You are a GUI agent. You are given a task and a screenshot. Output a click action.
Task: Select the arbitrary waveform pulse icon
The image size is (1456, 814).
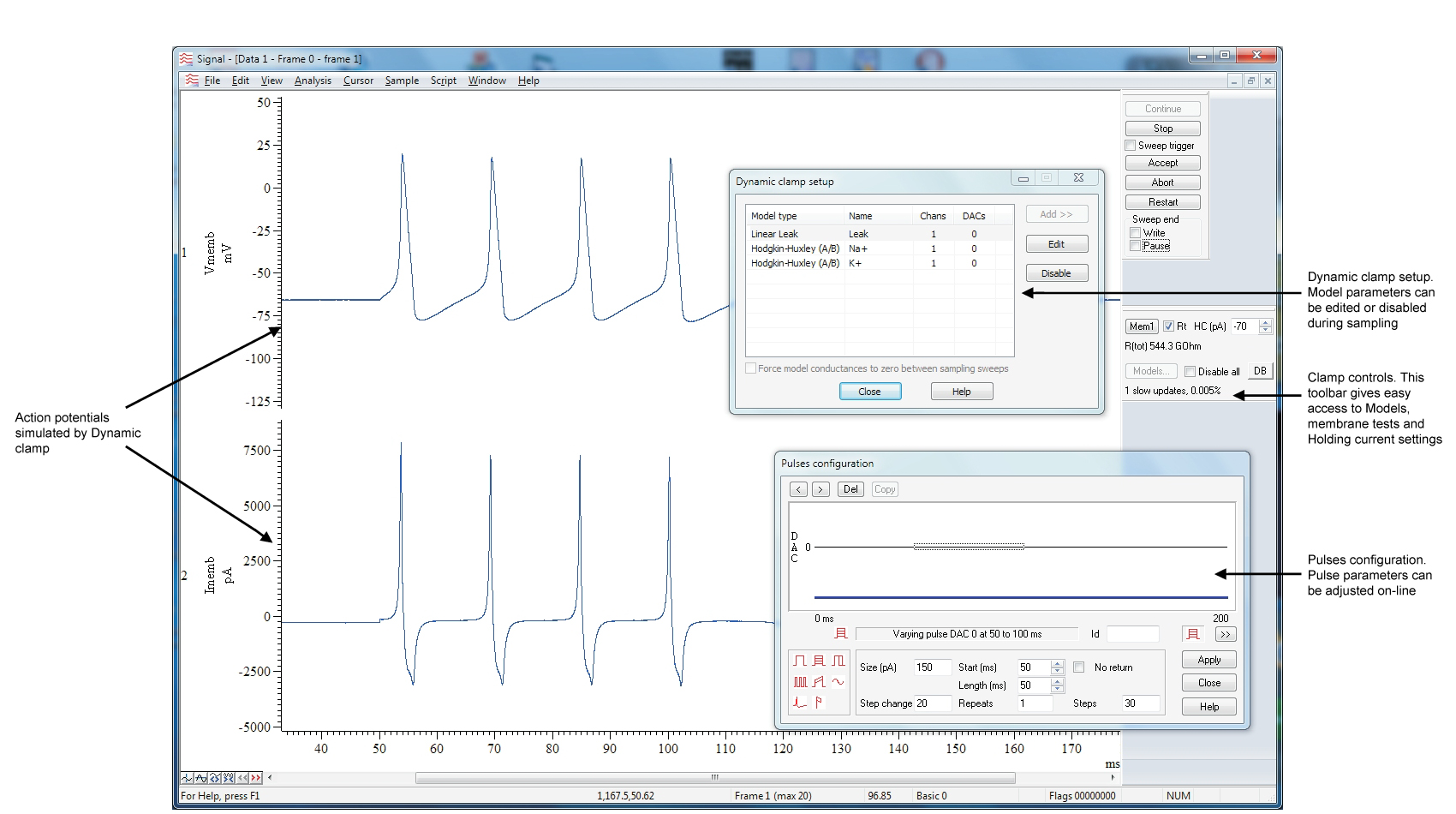(800, 703)
